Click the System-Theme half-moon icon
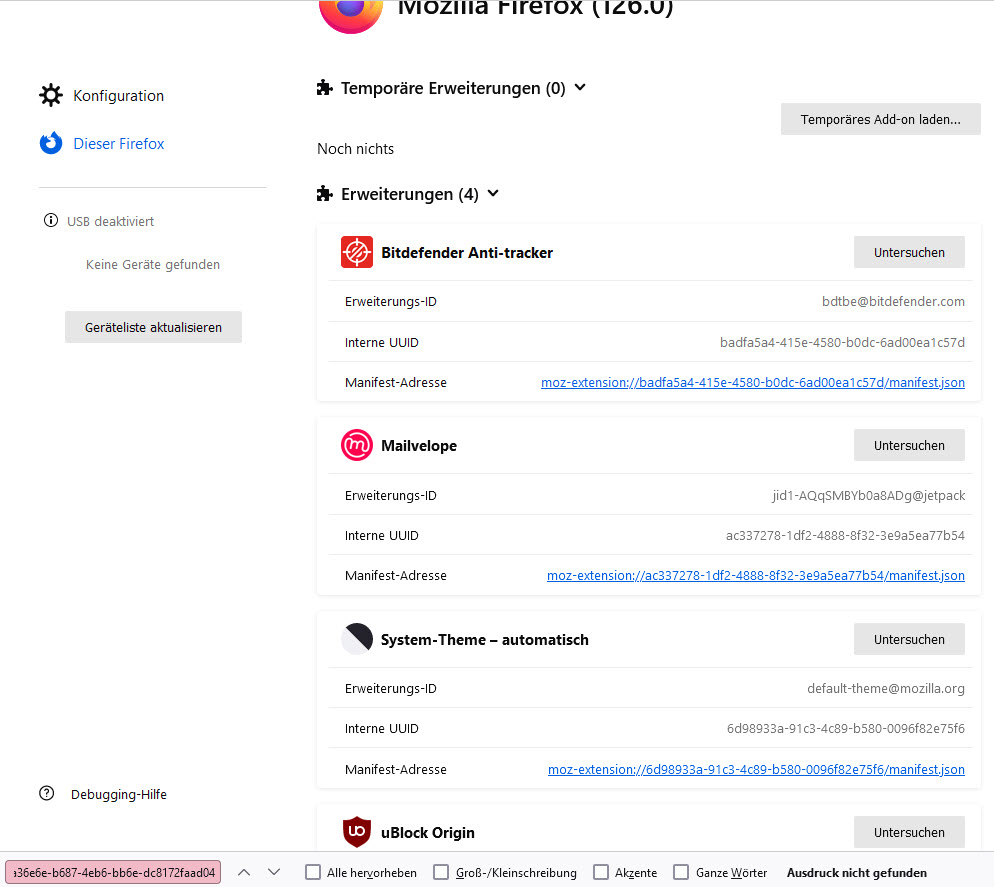The image size is (994, 887). [357, 639]
